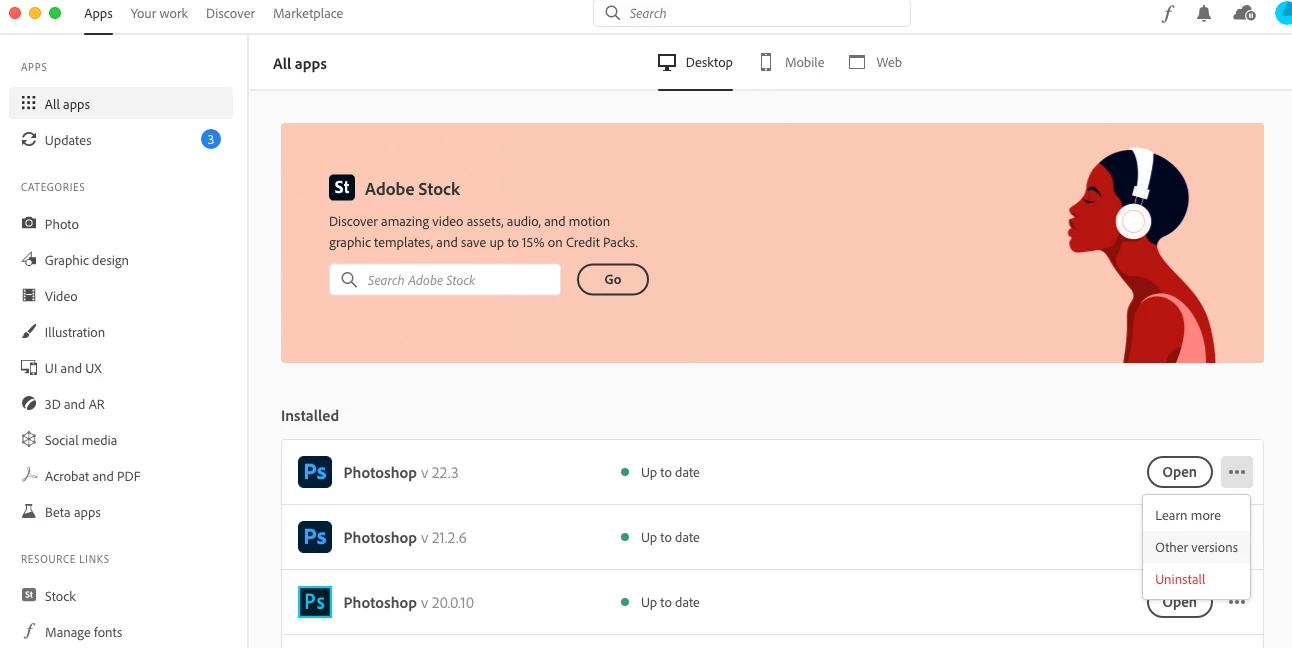Open the Marketplace tab

(308, 14)
